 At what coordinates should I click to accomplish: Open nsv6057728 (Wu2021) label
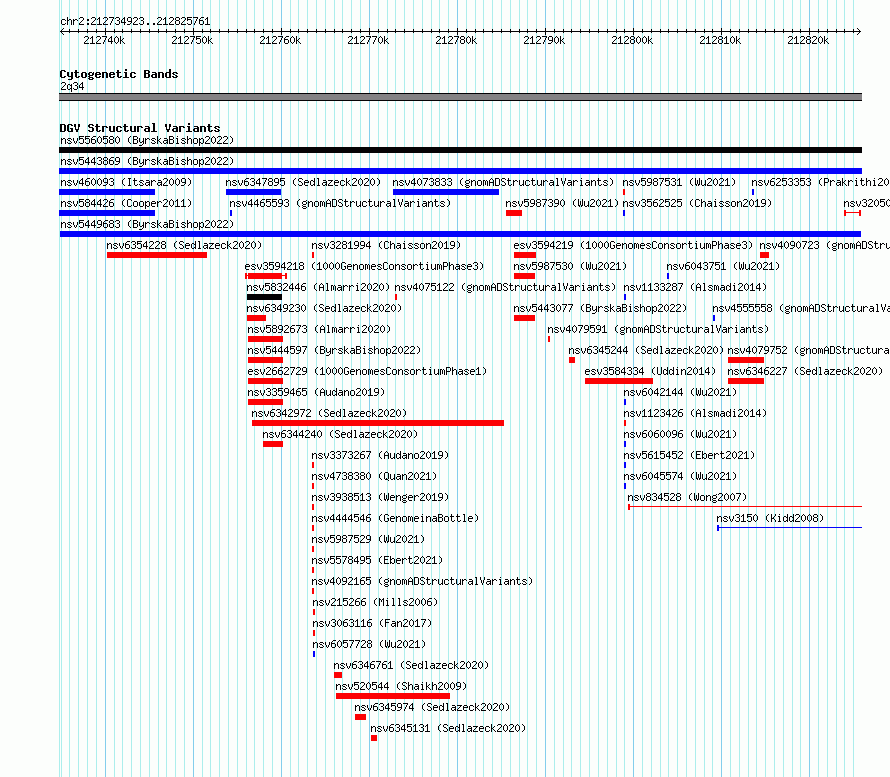tap(369, 644)
